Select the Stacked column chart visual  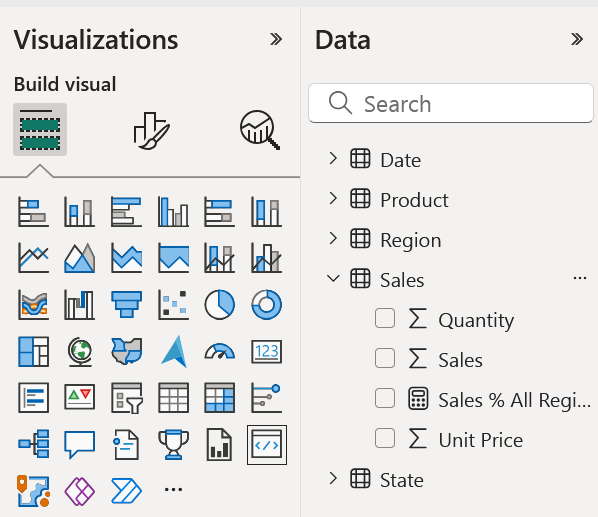coord(80,212)
